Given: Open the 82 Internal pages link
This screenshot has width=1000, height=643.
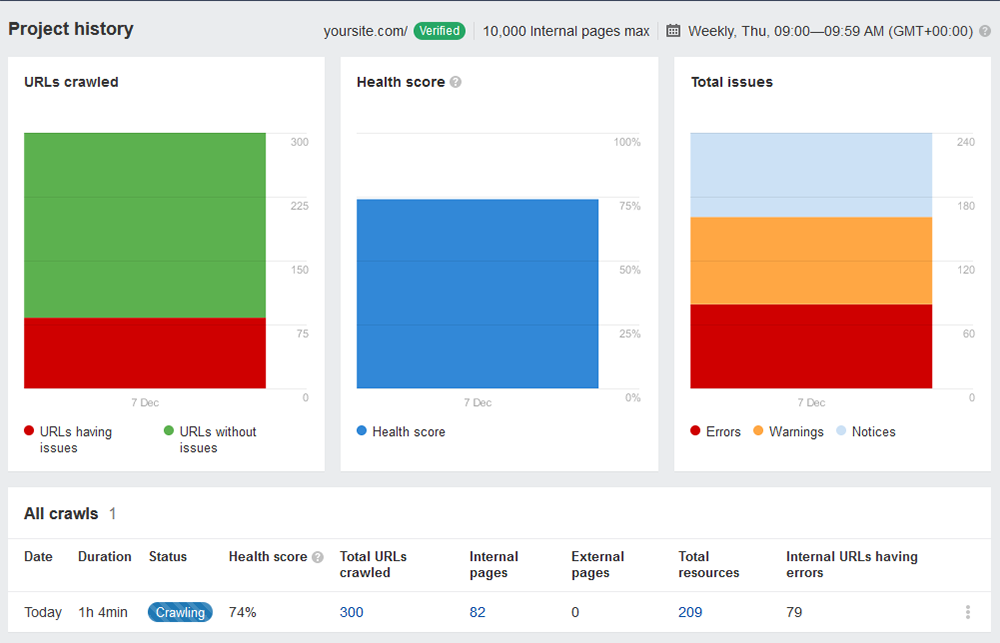Looking at the screenshot, I should click(x=477, y=612).
